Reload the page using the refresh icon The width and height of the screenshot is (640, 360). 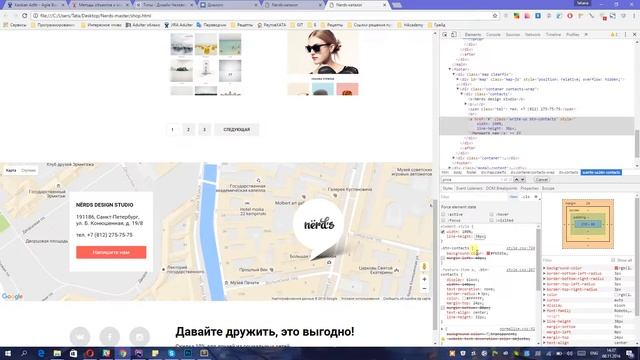tap(24, 16)
